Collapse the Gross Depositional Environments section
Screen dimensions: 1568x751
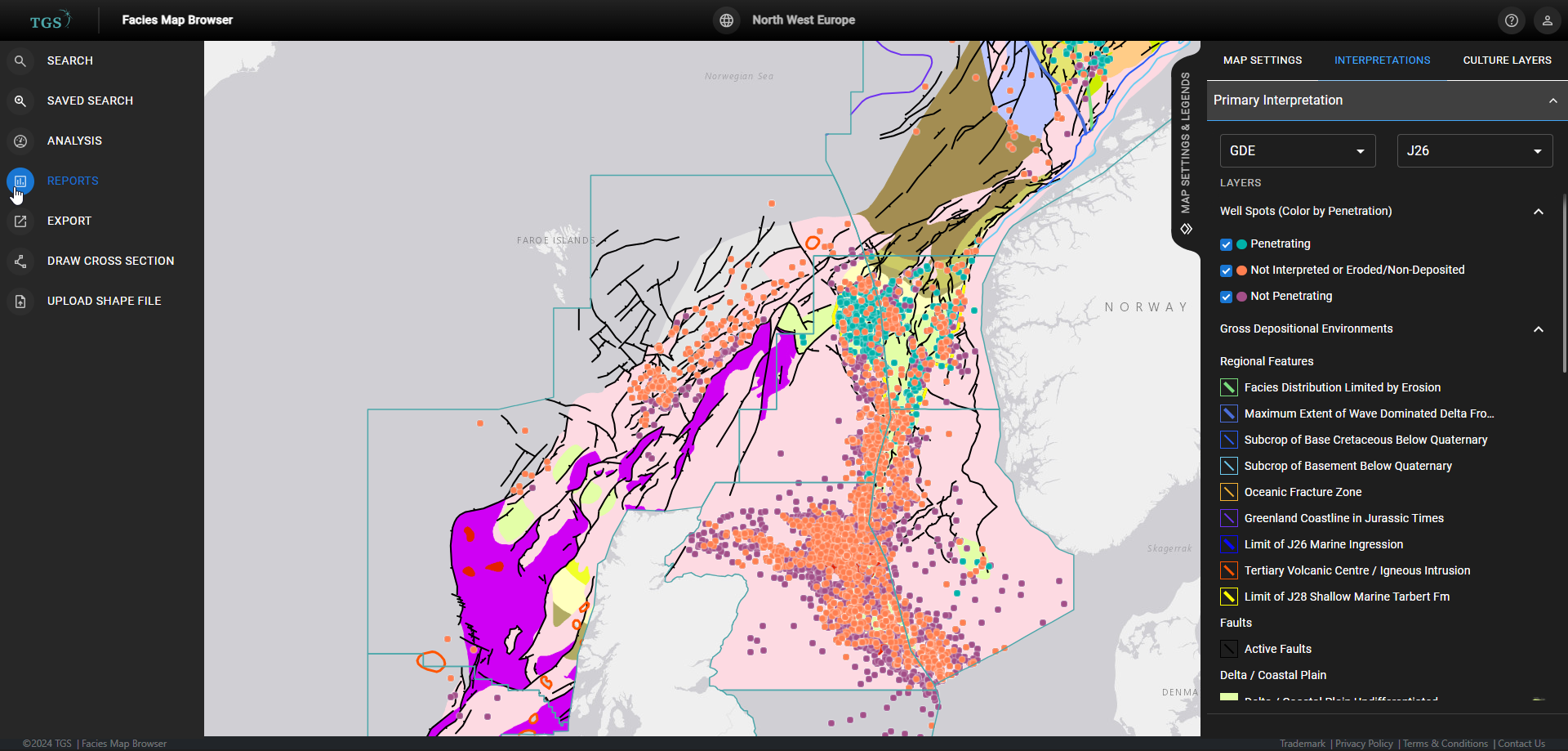[x=1539, y=329]
